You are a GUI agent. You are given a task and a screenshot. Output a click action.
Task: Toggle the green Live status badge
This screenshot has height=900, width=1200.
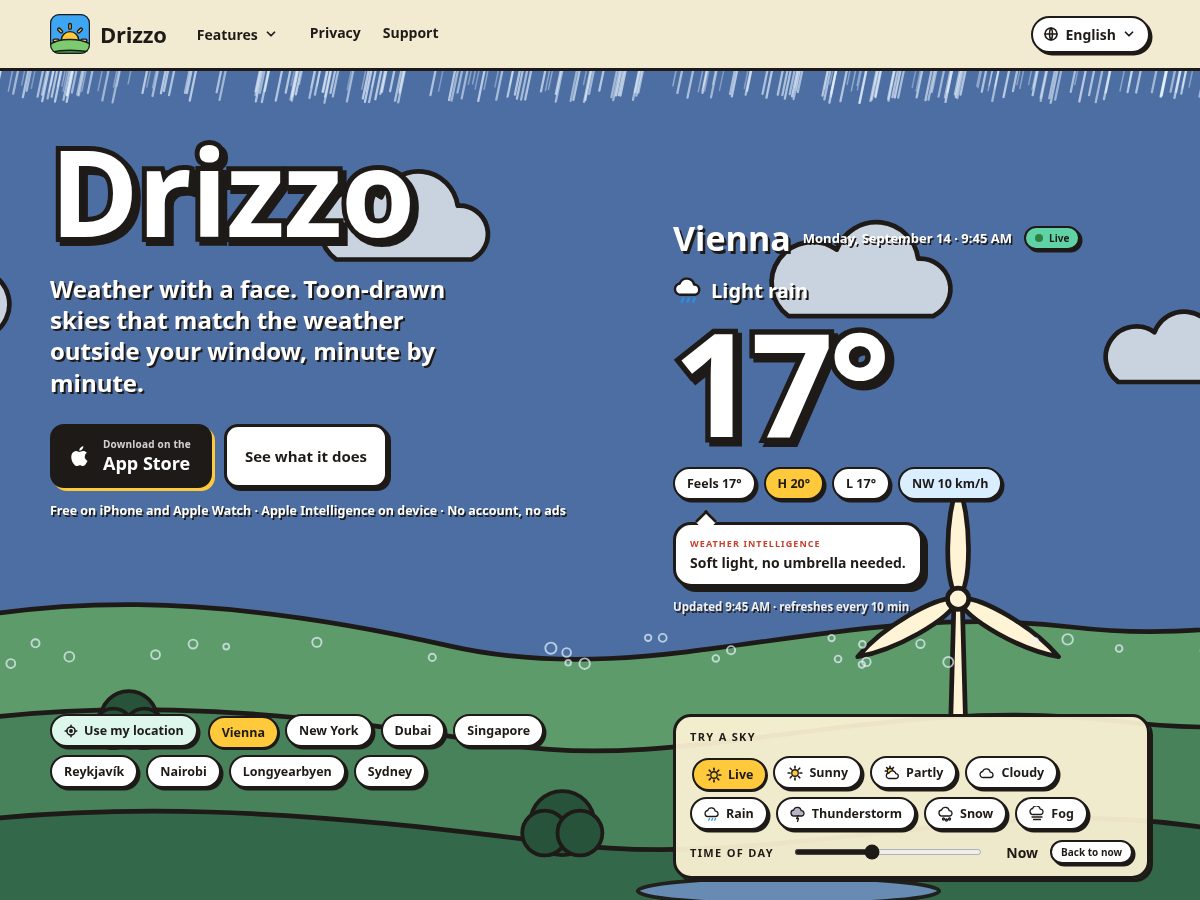[x=1051, y=238]
